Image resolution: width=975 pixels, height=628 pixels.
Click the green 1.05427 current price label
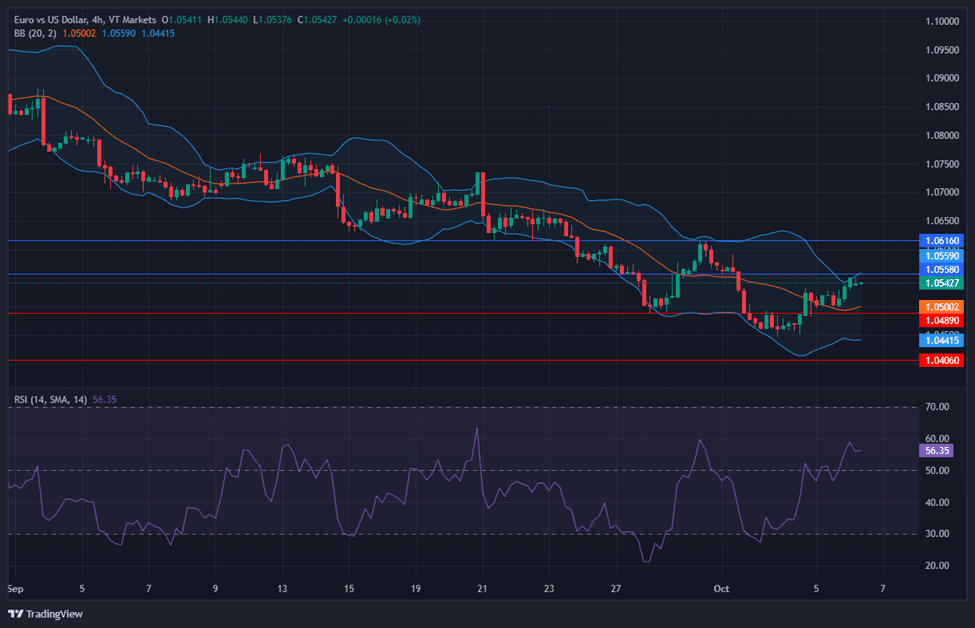pos(942,283)
